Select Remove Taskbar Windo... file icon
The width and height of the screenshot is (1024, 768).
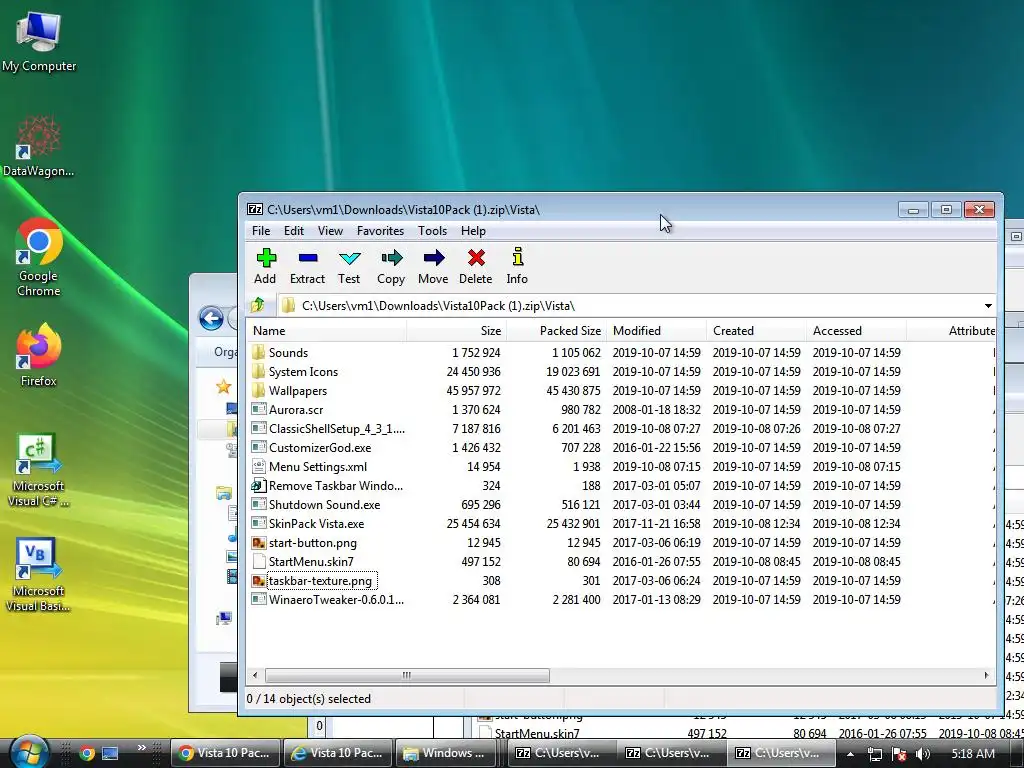point(259,485)
